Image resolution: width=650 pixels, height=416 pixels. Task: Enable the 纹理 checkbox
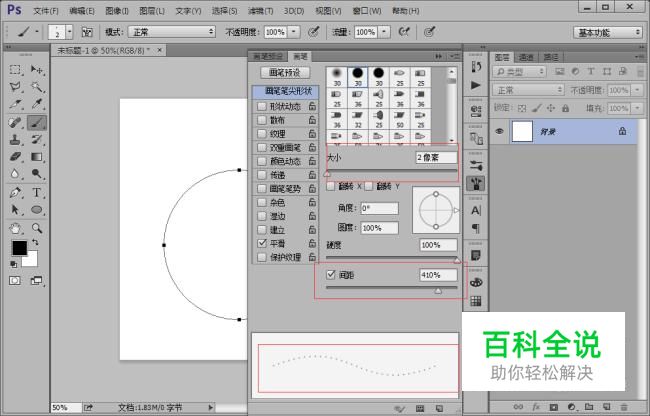coord(262,134)
